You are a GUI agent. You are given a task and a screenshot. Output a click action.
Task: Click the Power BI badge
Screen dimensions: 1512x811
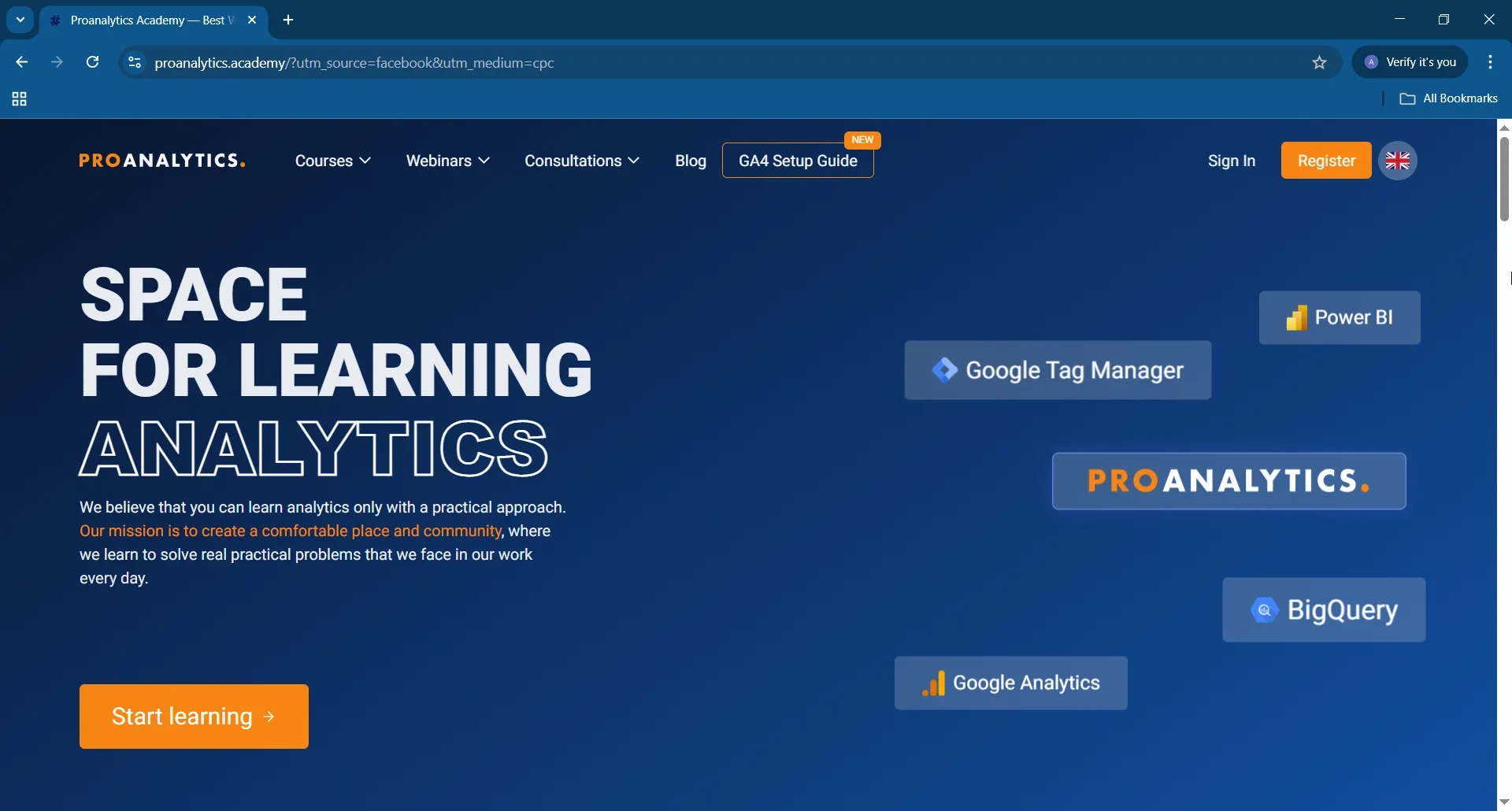1340,317
